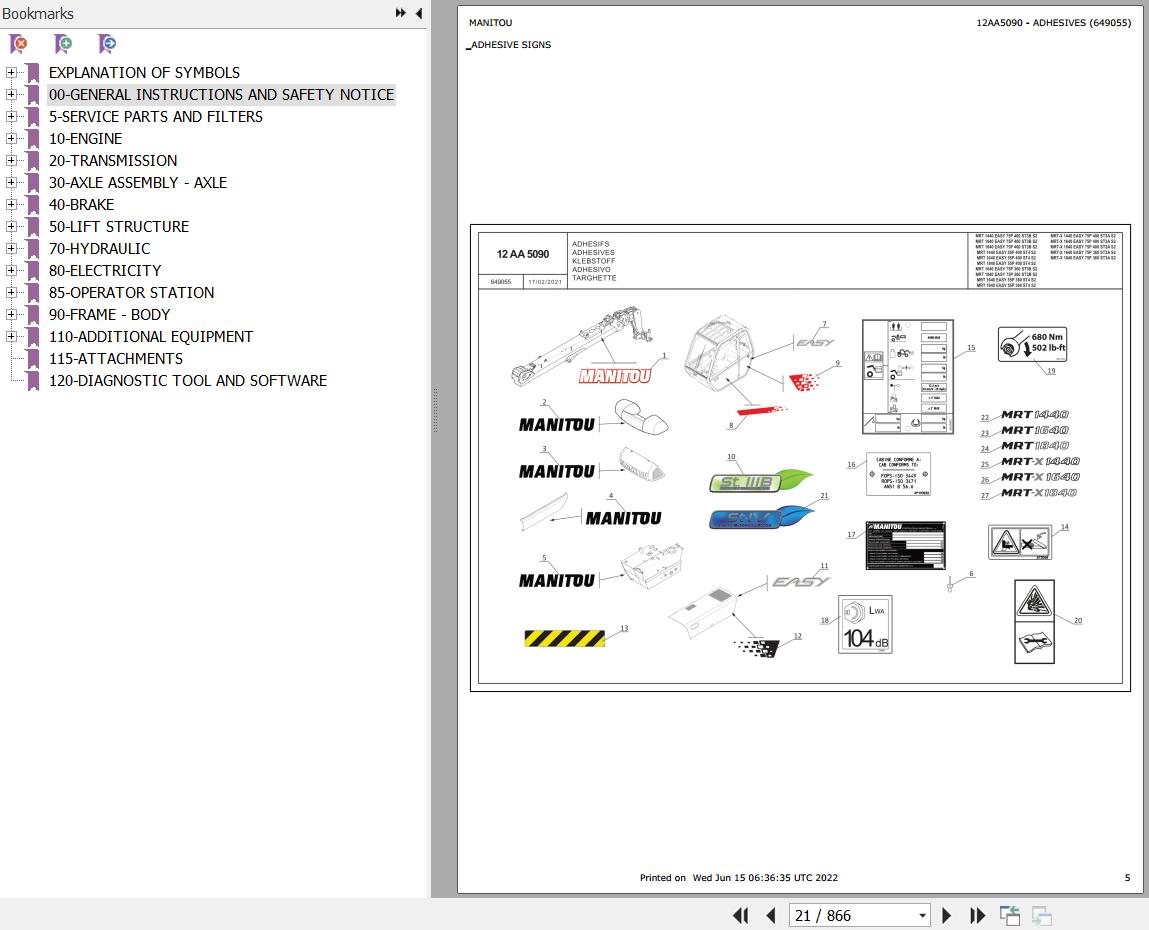Open 5-SERVICE PARTS AND FILTERS bookmark

tap(155, 117)
